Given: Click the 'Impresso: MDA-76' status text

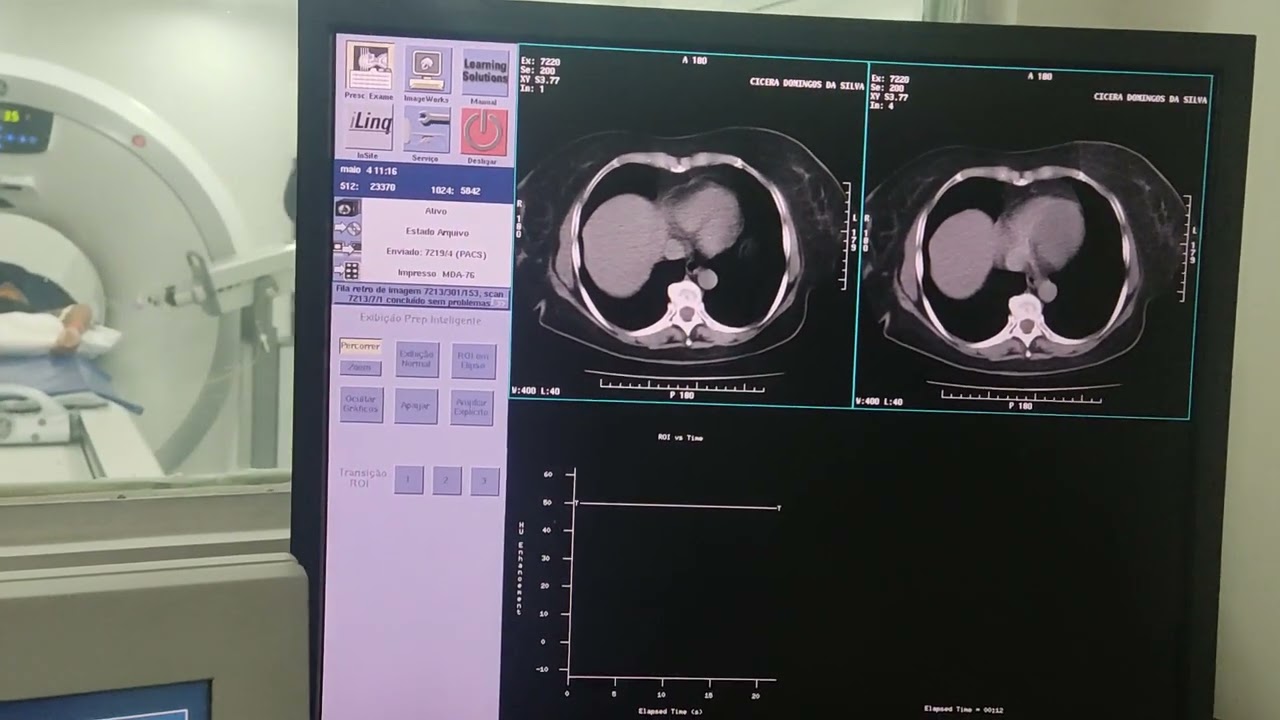Looking at the screenshot, I should 436,273.
